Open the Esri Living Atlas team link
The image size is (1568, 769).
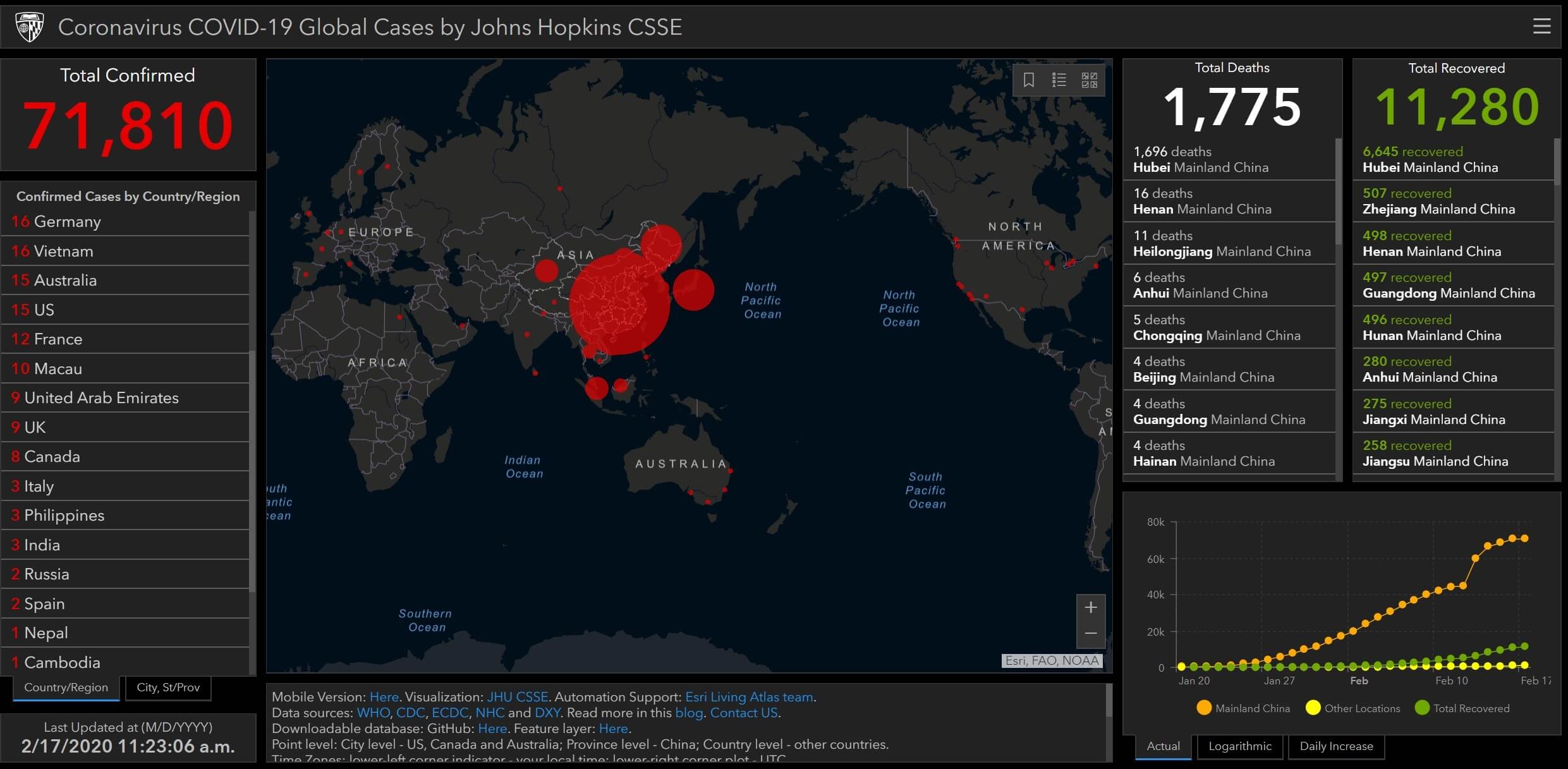(750, 697)
